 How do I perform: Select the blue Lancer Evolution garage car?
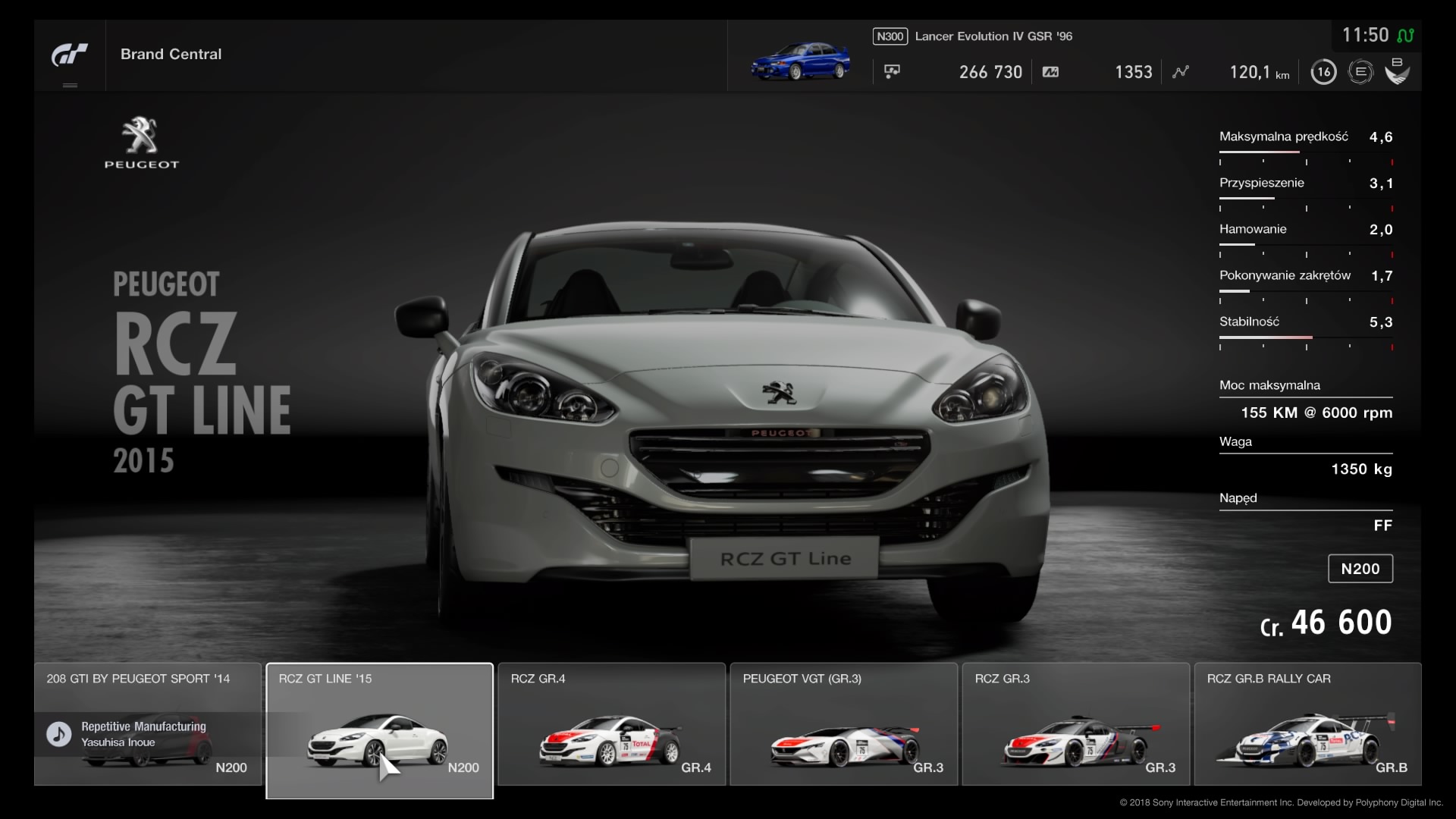[800, 61]
